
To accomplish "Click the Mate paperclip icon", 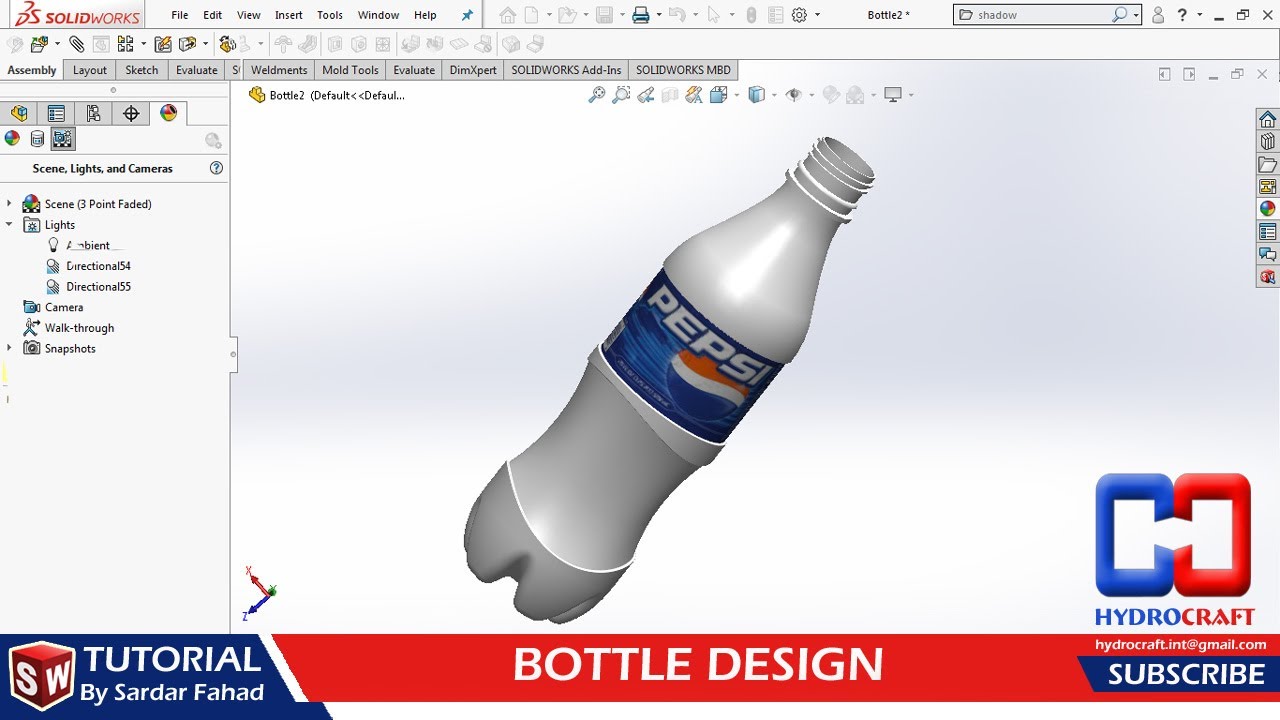I will tap(77, 44).
